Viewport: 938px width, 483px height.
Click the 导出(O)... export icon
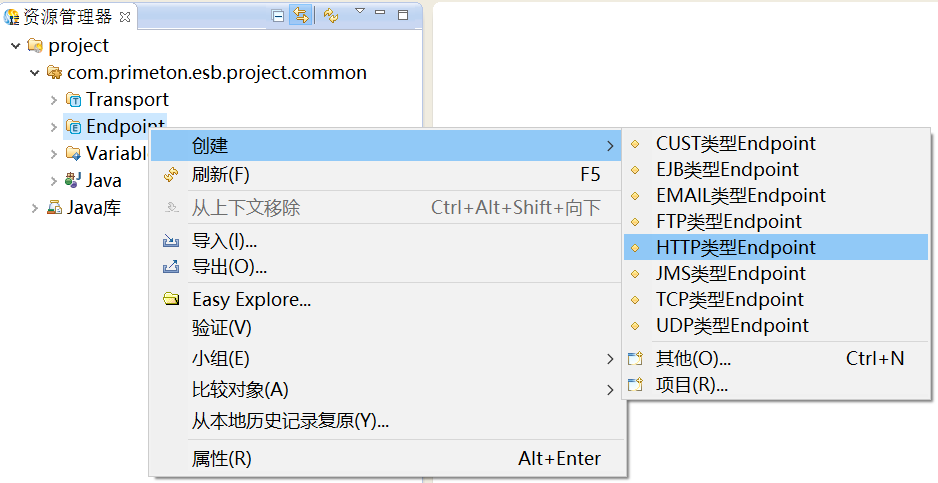171,267
